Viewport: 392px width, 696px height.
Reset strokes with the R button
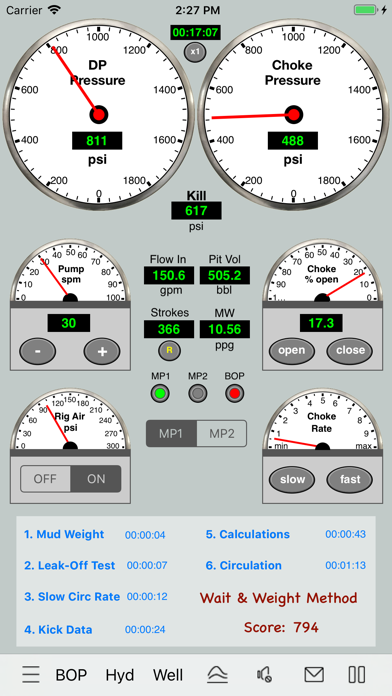(x=169, y=350)
